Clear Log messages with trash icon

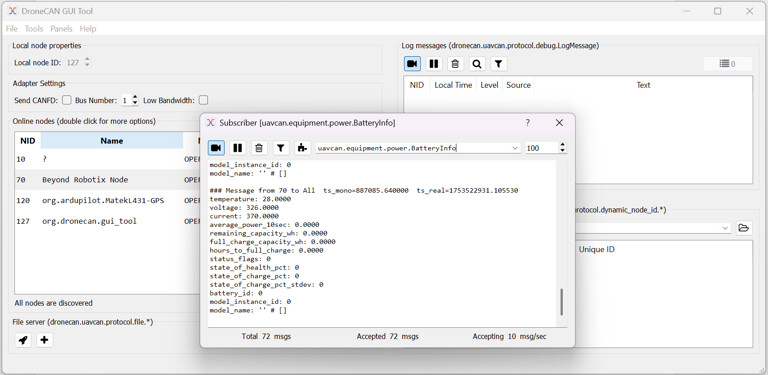(455, 64)
